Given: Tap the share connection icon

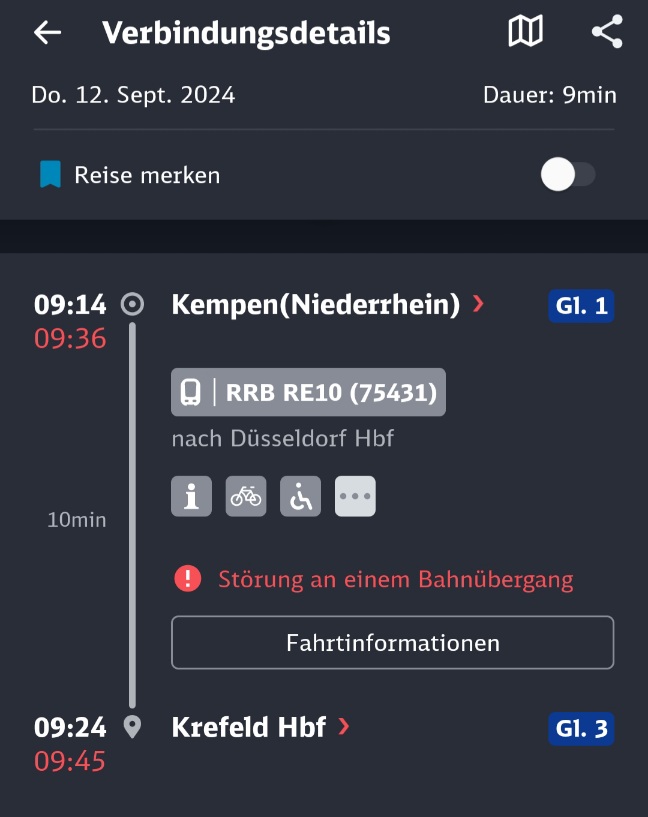Looking at the screenshot, I should click(607, 31).
